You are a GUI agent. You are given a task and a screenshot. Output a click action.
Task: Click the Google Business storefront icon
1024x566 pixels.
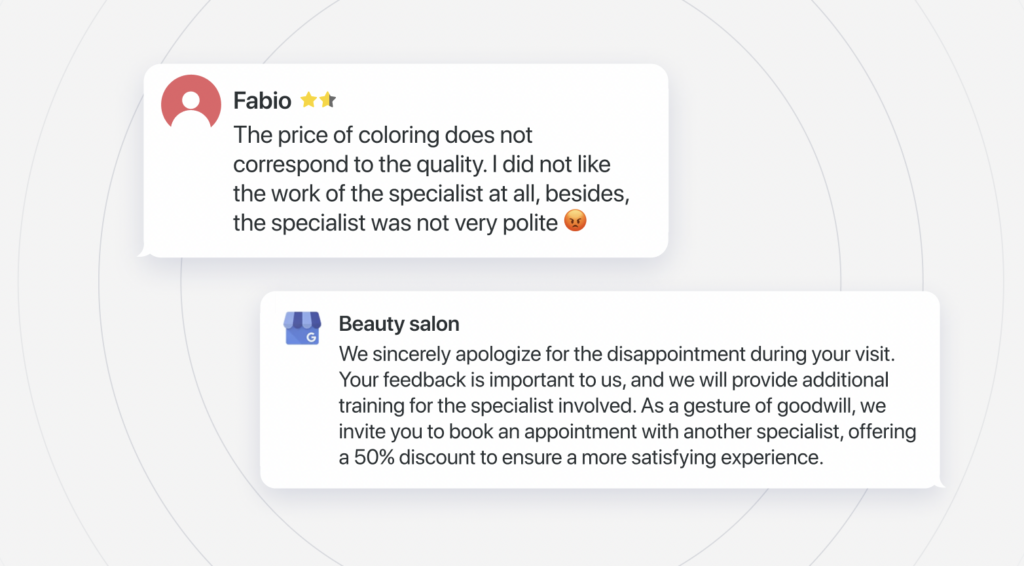(301, 327)
